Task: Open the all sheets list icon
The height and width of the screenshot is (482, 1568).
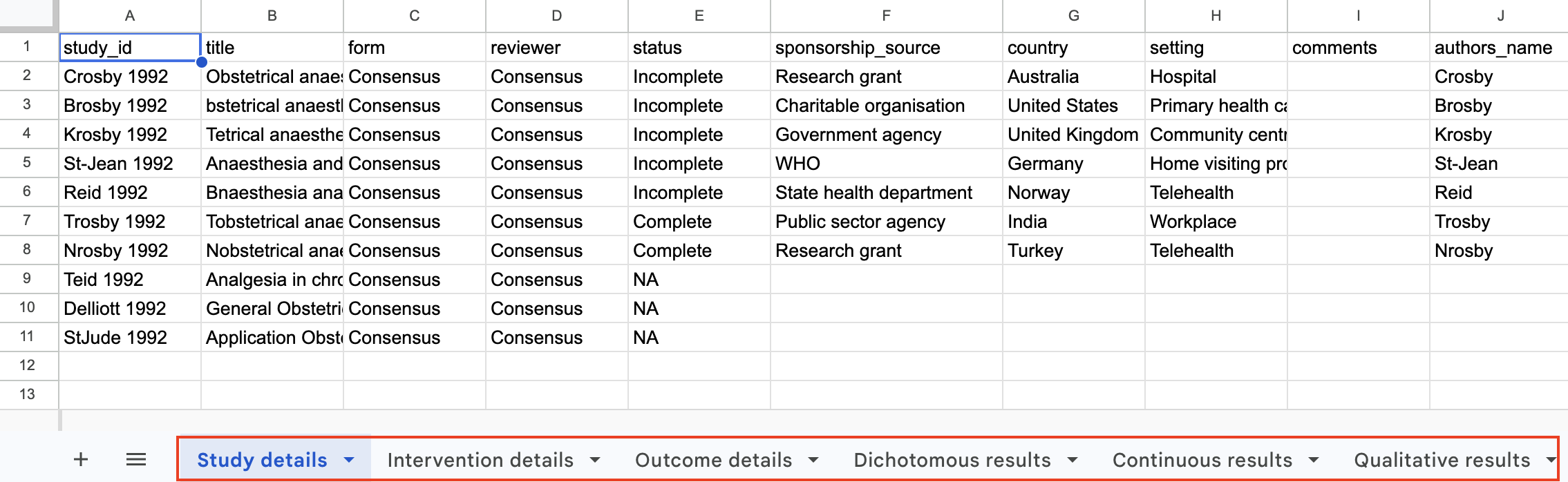Action: [x=136, y=460]
